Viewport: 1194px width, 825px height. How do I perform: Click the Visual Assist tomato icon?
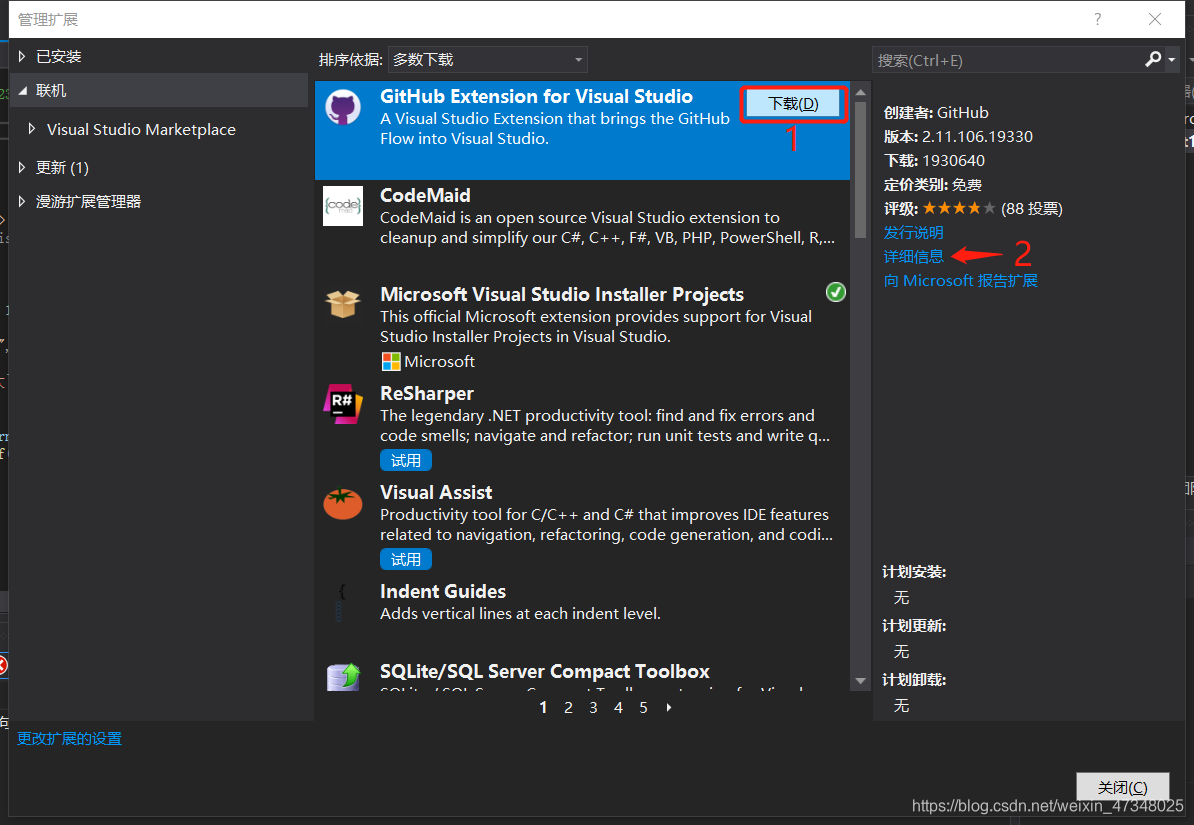click(343, 503)
